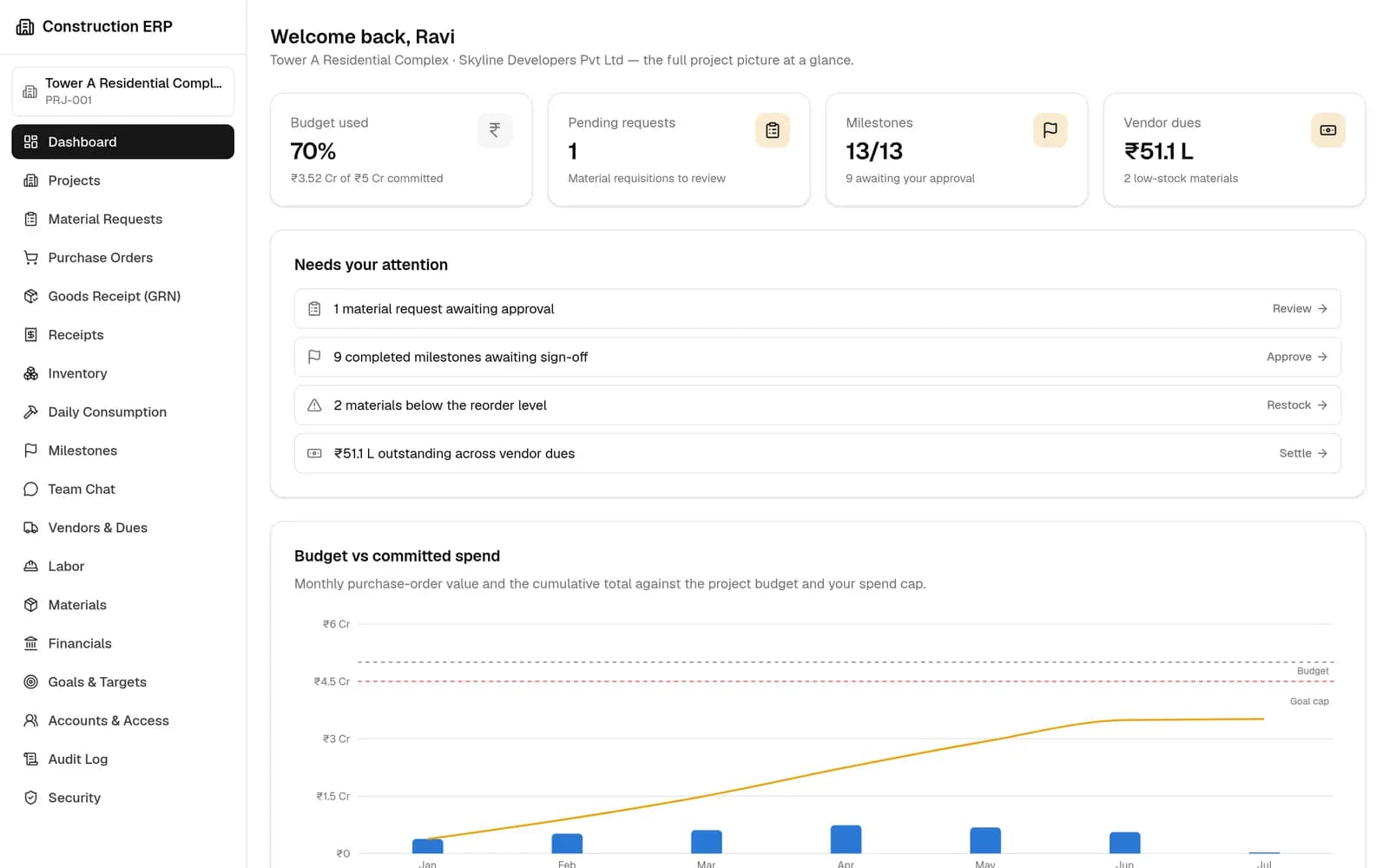Click '9 awaiting your approval' text
Viewport: 1389px width, 868px height.
911,178
